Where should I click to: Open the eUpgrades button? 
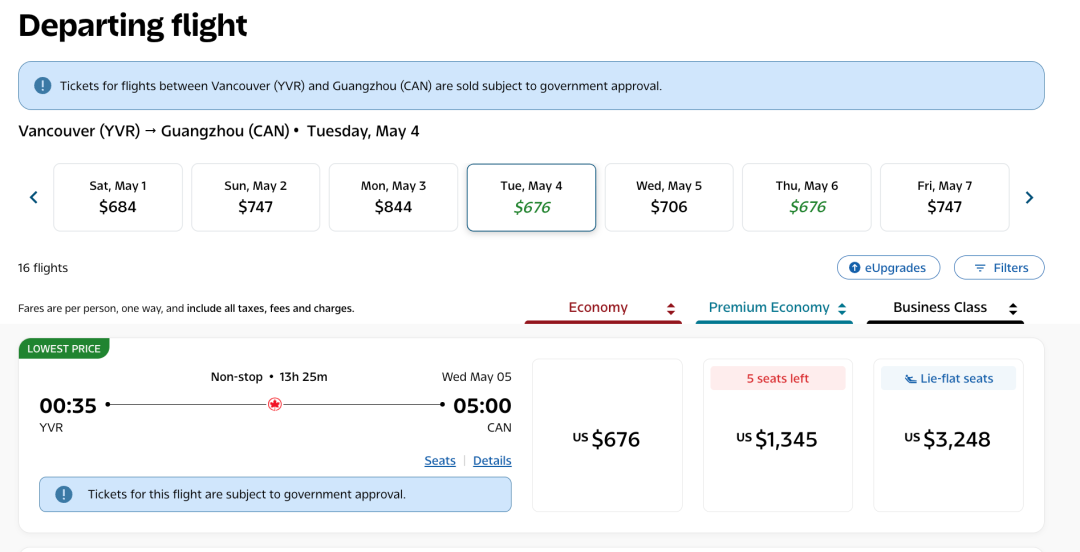(x=889, y=267)
